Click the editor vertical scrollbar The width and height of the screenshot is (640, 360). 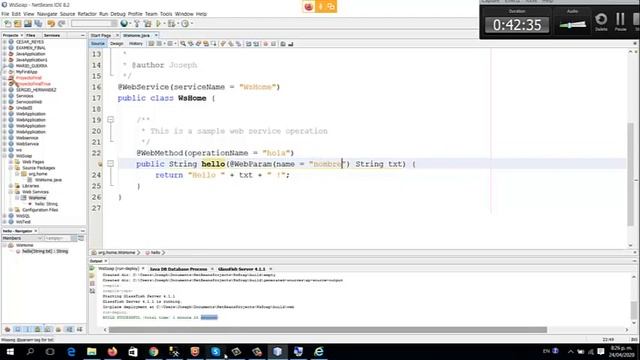[x=630, y=174]
